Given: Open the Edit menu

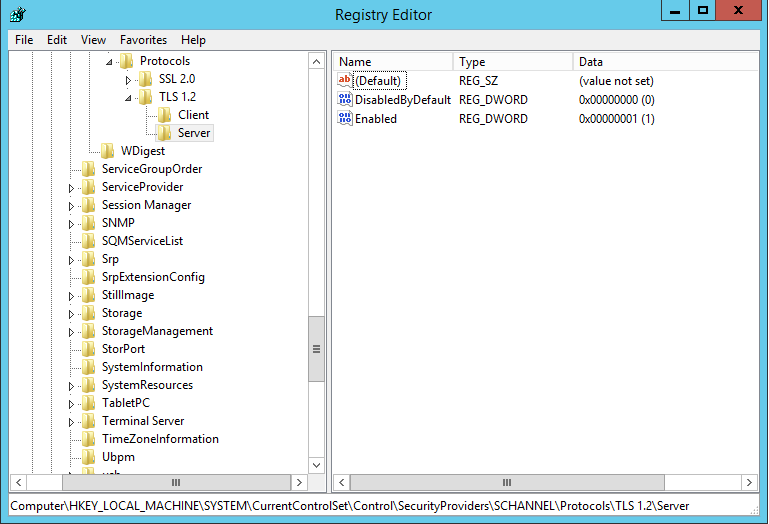Looking at the screenshot, I should (x=57, y=40).
